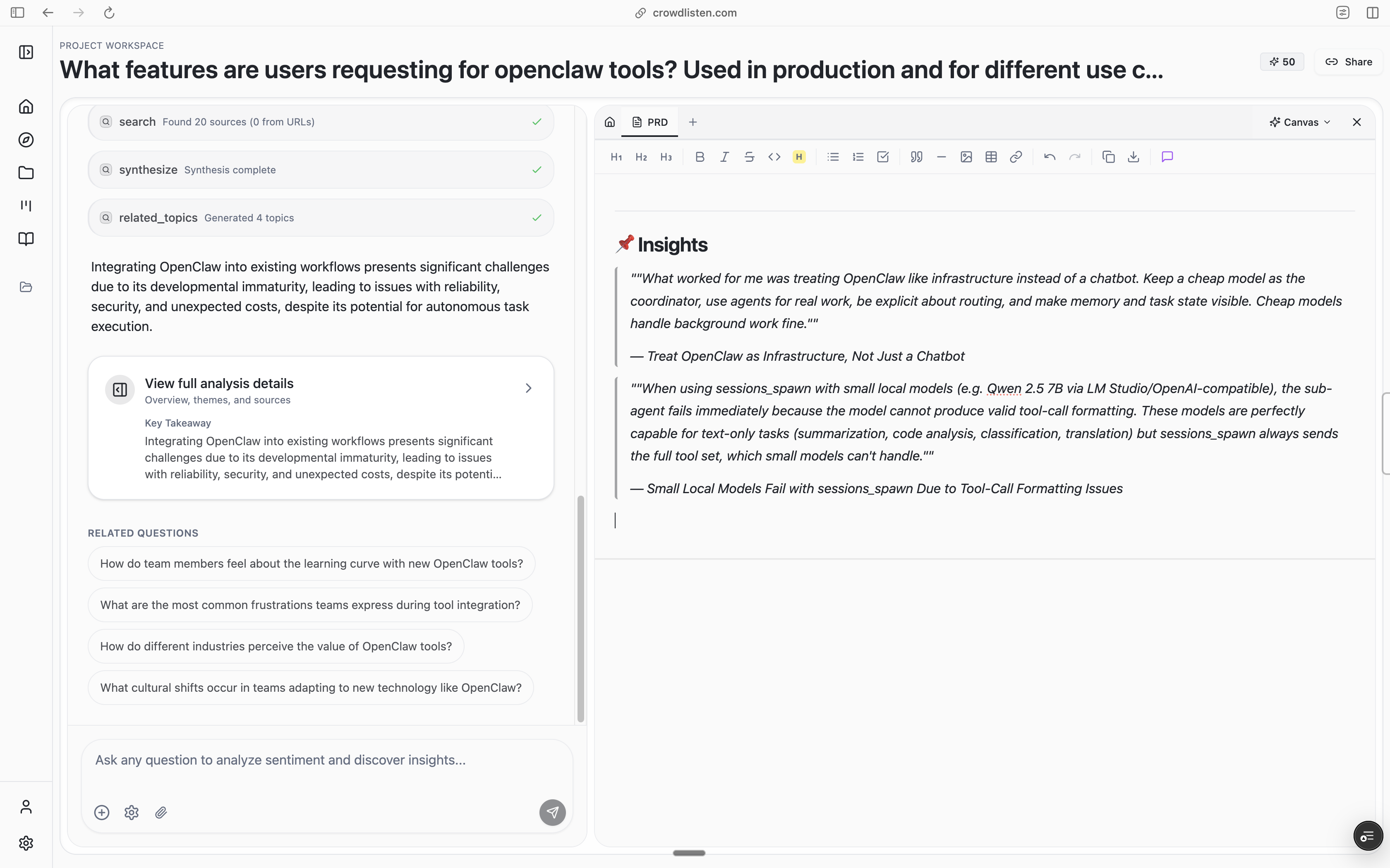Insert a blockquote via toolbar
This screenshot has width=1390, height=868.
click(x=916, y=157)
